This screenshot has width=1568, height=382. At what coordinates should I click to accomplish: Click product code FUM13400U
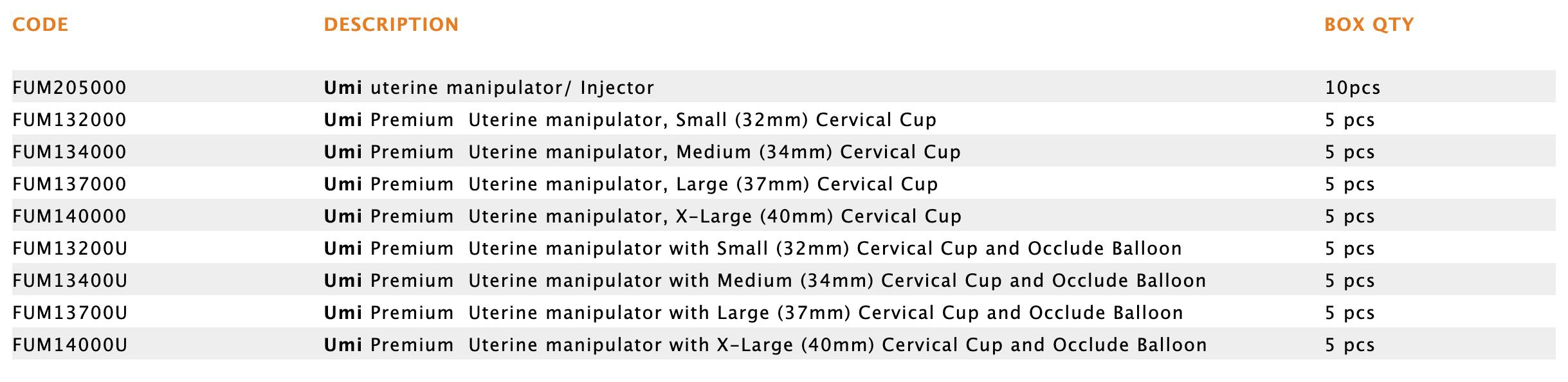(69, 280)
